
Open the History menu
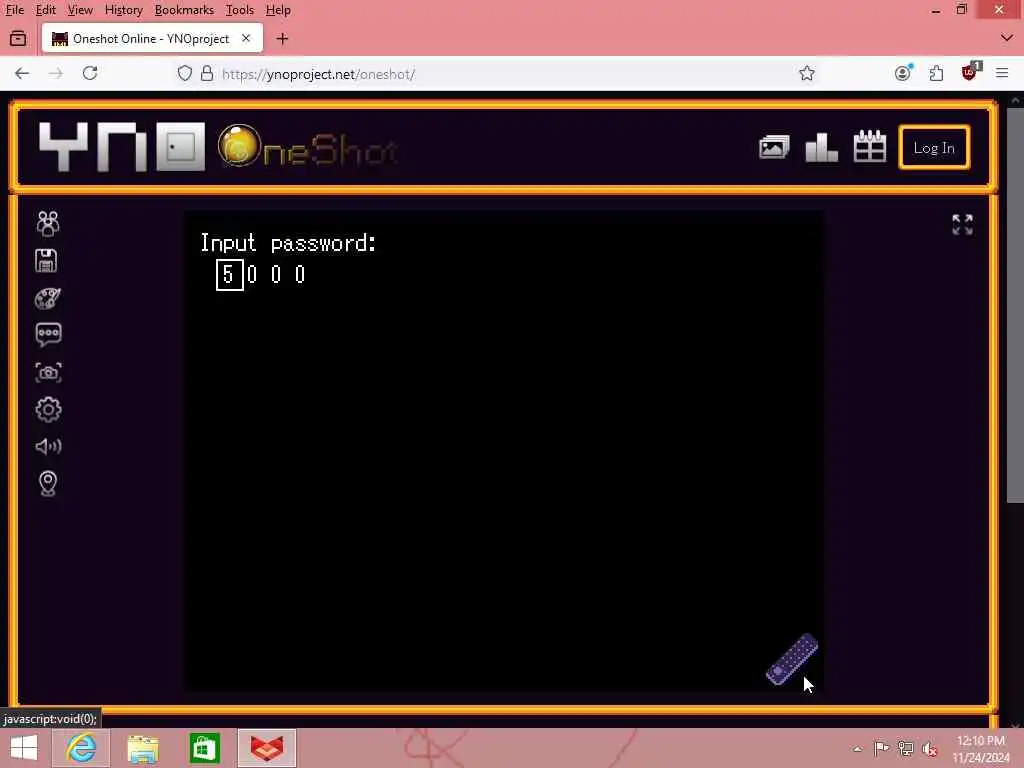click(x=123, y=10)
